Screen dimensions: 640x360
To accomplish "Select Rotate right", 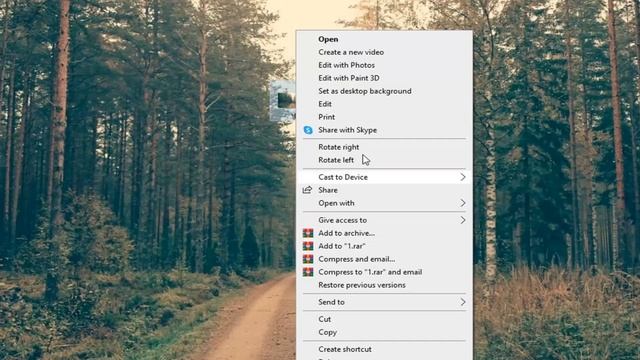I will (x=384, y=147).
